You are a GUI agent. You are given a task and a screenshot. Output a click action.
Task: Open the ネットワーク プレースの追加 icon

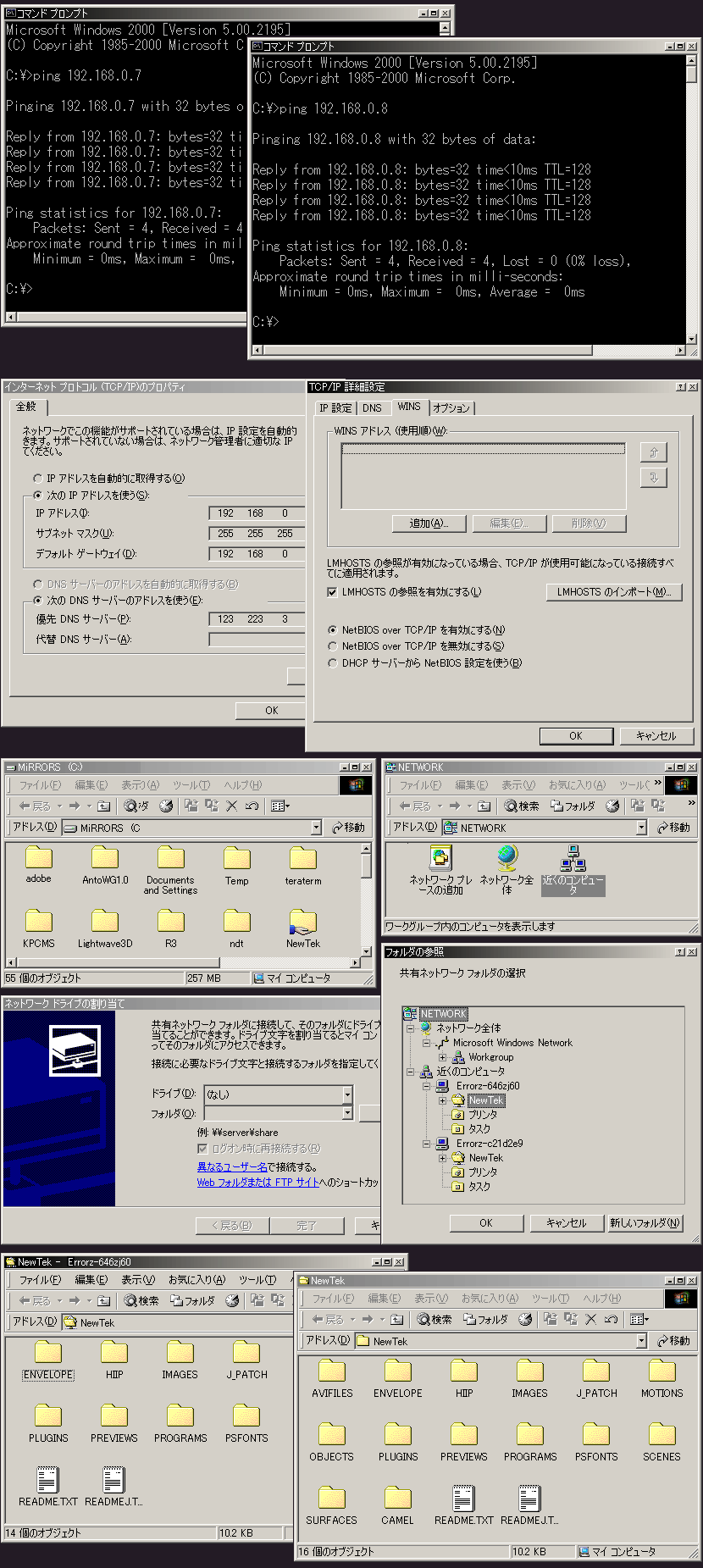tap(440, 859)
